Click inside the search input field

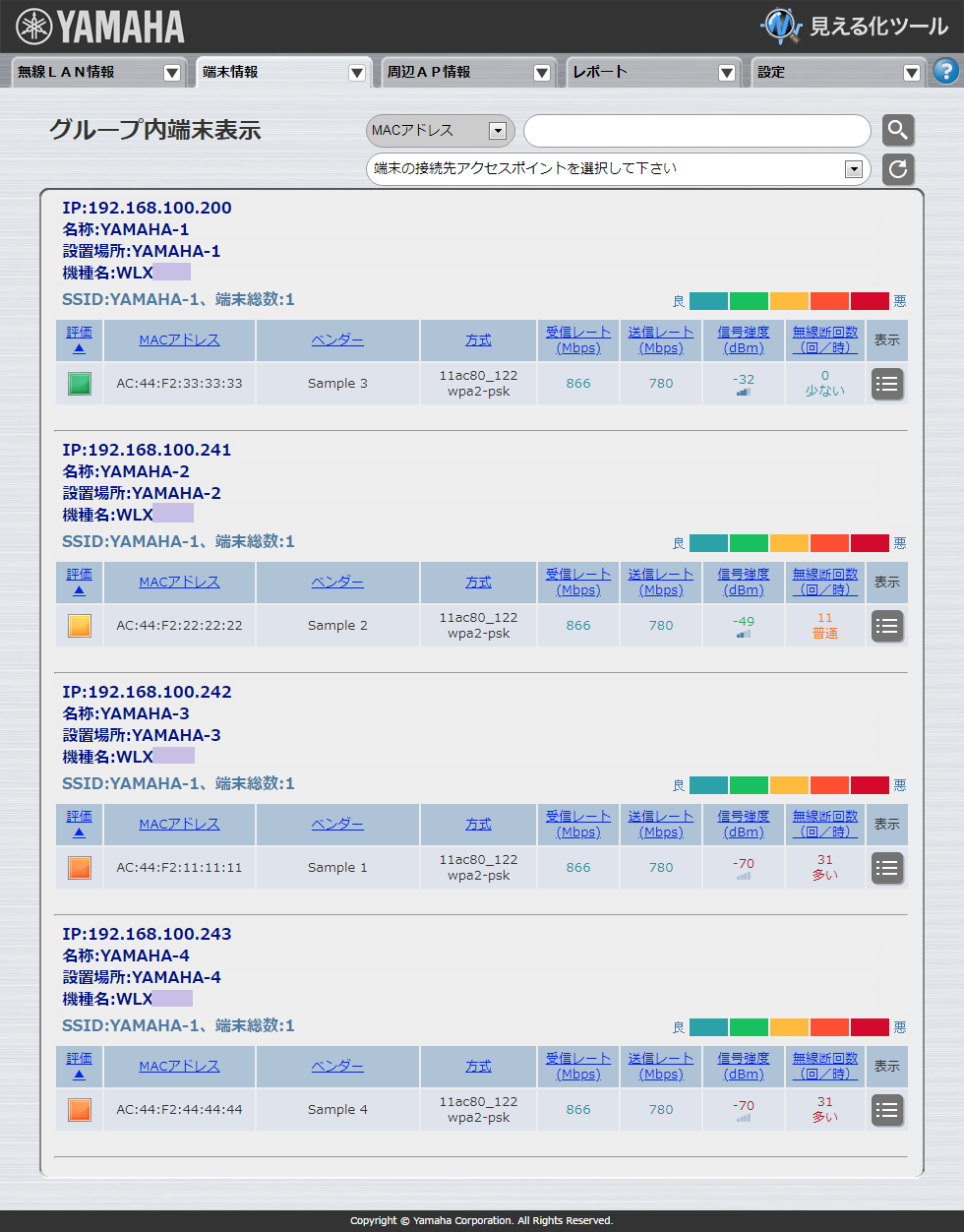click(696, 130)
